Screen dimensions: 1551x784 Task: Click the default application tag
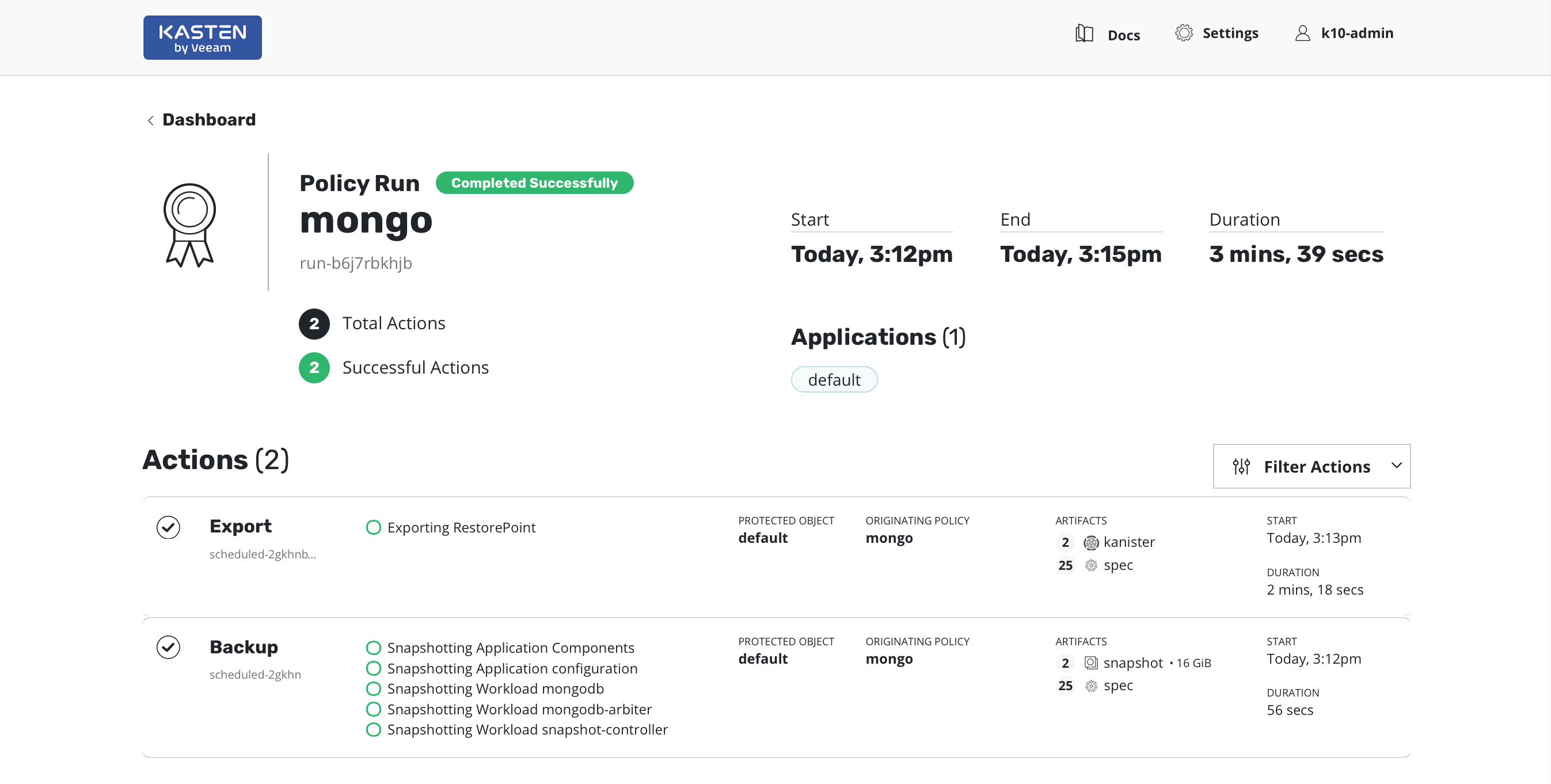[x=833, y=380]
